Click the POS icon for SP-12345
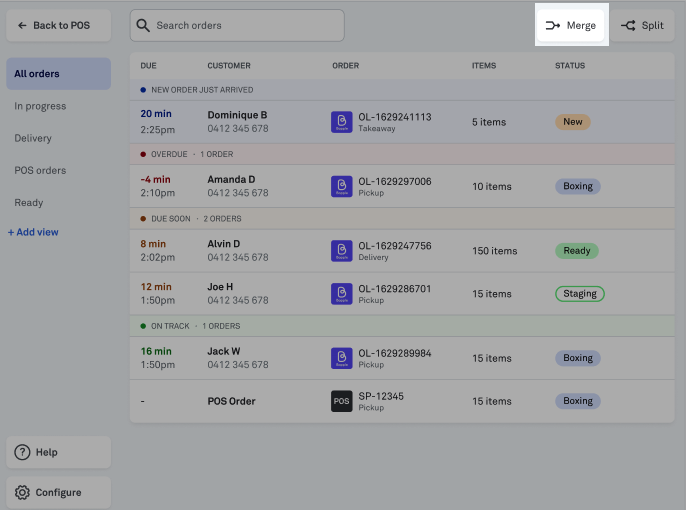The width and height of the screenshot is (686, 510). click(x=342, y=401)
